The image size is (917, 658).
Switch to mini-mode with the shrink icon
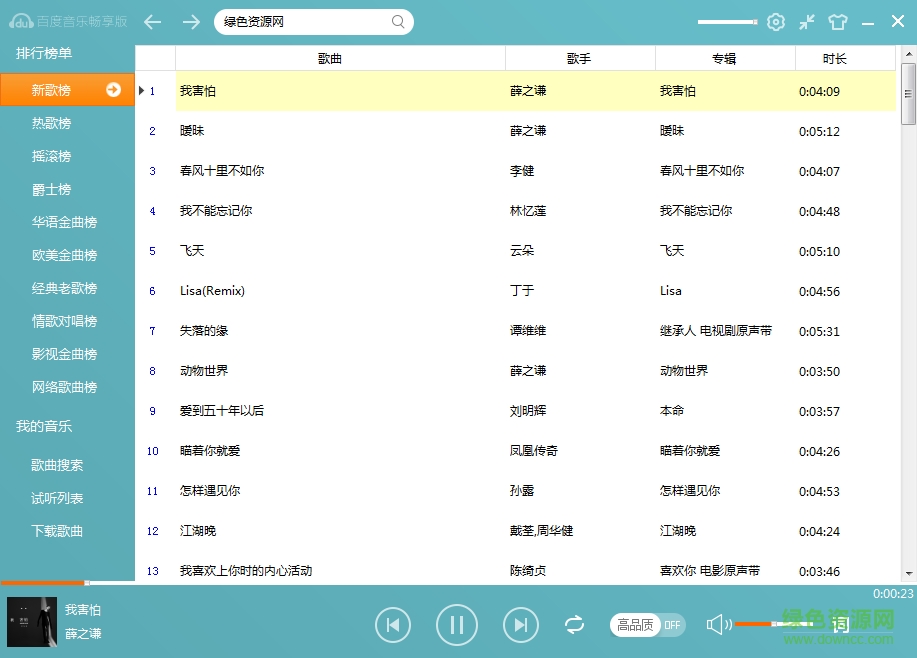click(x=807, y=20)
